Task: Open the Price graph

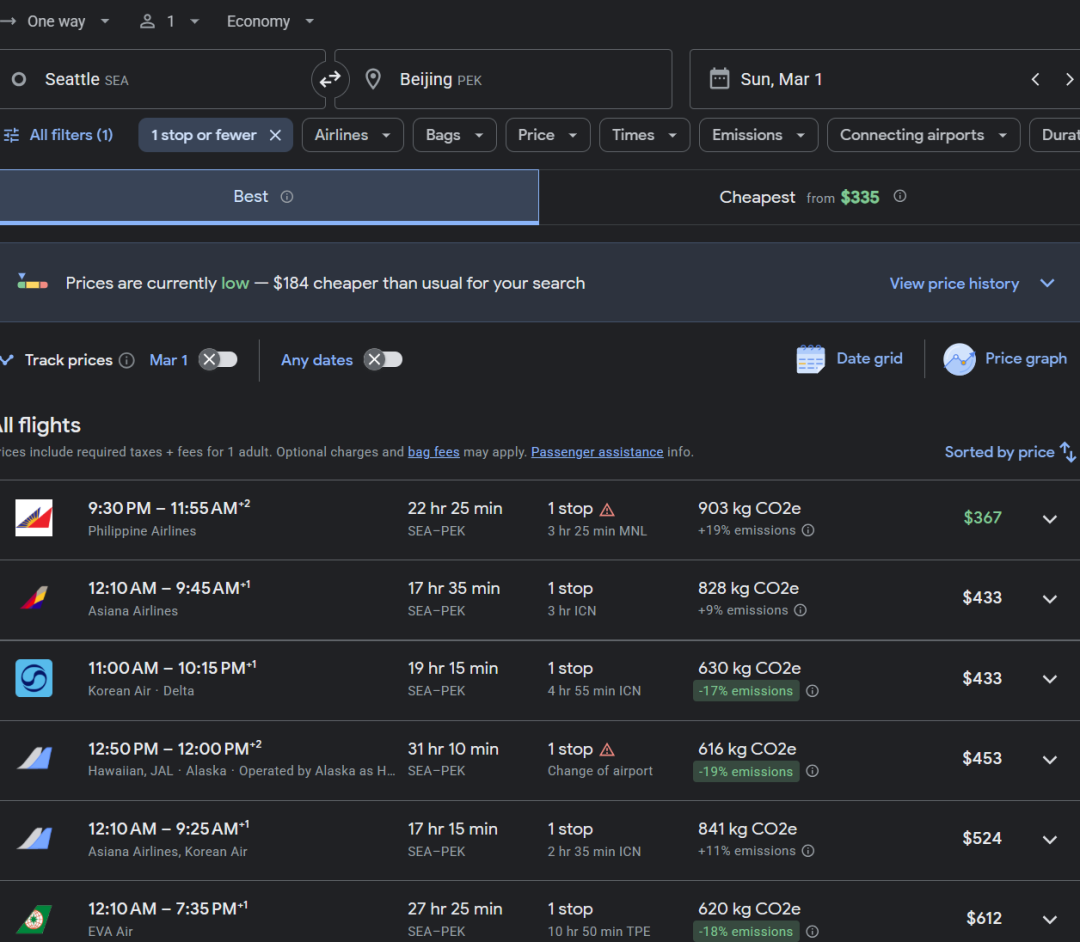Action: tap(1005, 359)
